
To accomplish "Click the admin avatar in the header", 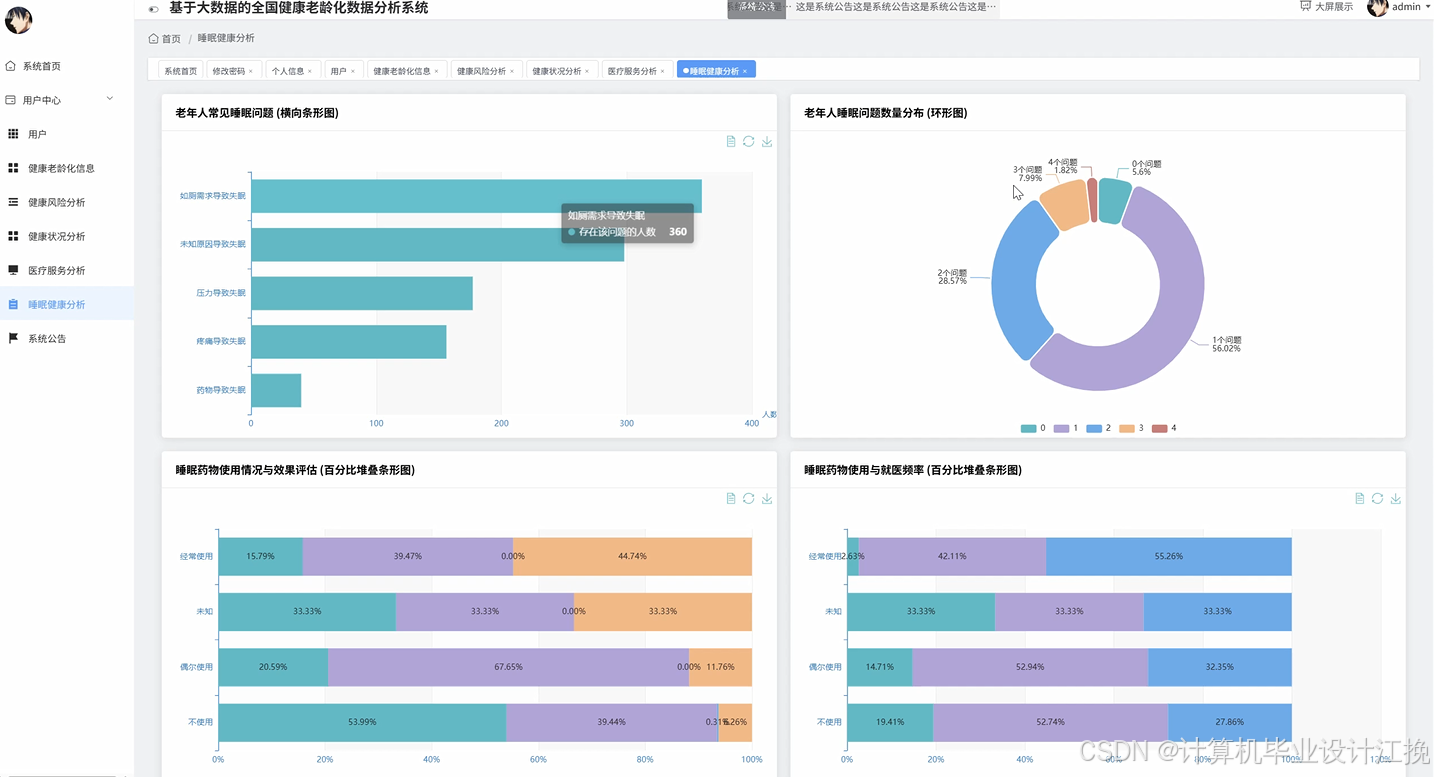I will (1378, 8).
